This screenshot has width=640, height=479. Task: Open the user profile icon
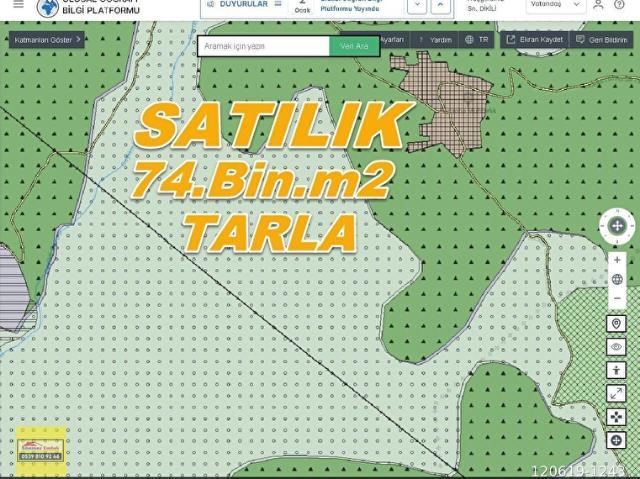(x=598, y=4)
